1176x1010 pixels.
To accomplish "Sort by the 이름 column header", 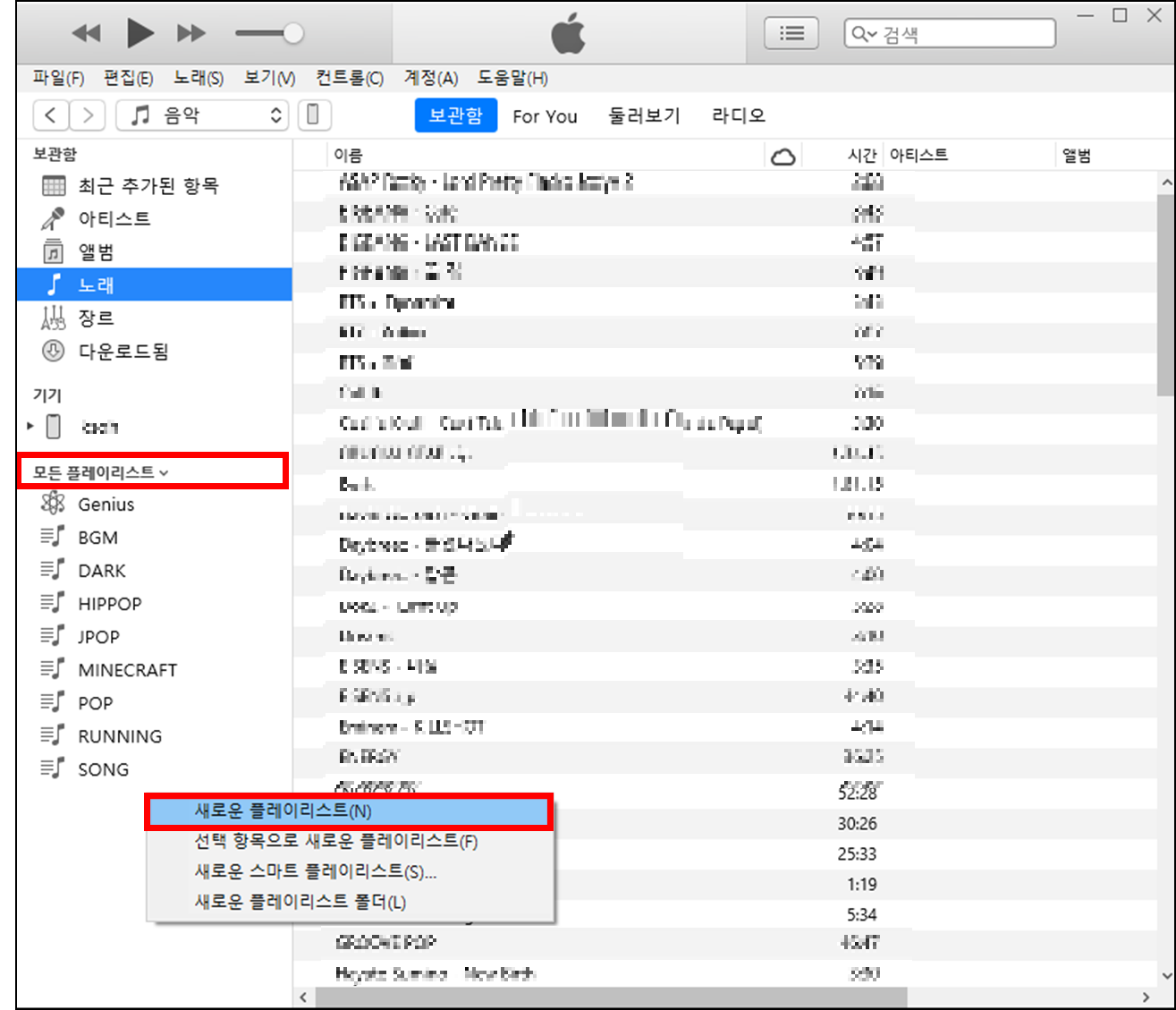I will 546,156.
